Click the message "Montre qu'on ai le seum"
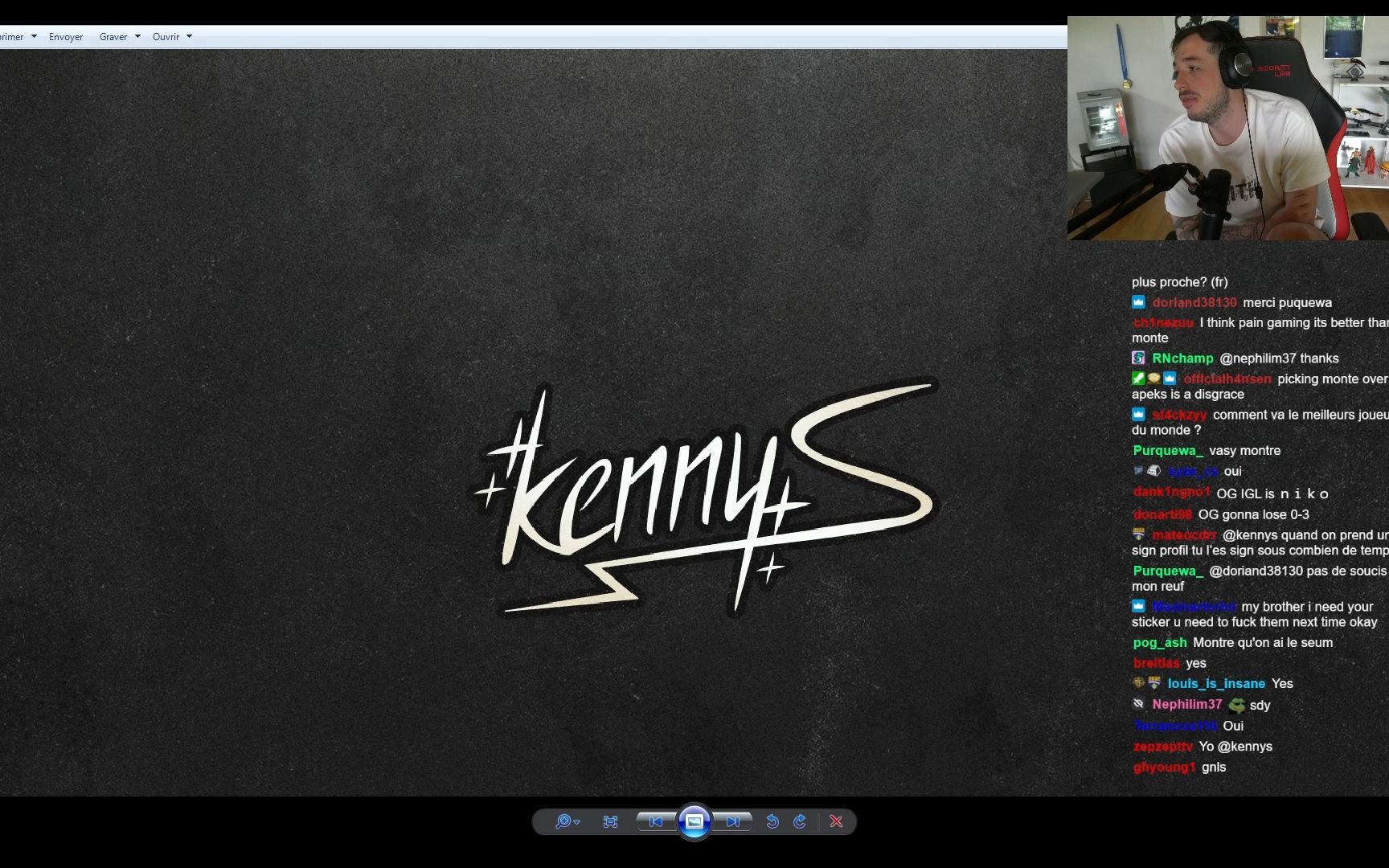1389x868 pixels. coord(1263,643)
